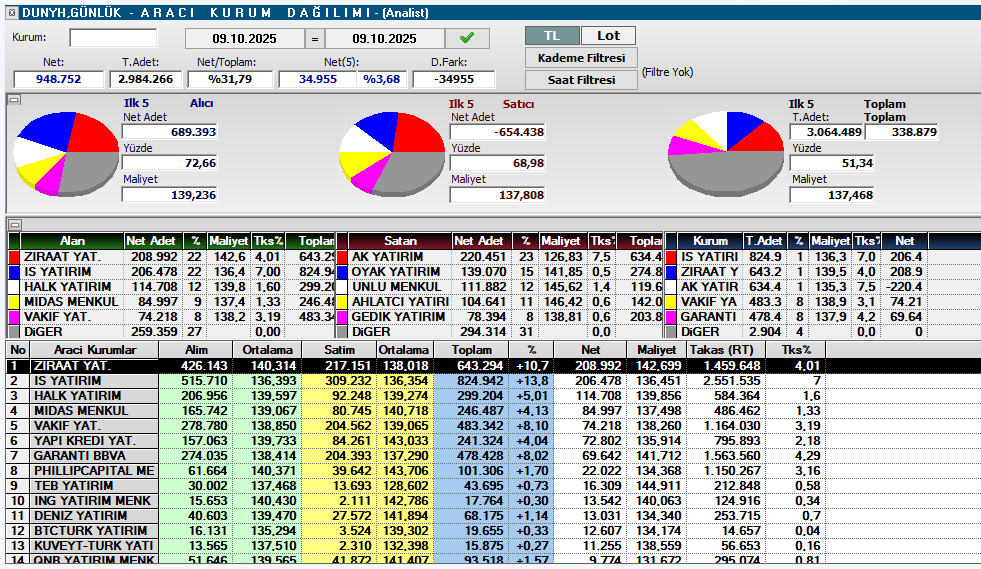Click the blue swatch beside IS YATIRIM in Alan
Viewport: 981px width, 569px height.
point(14,272)
